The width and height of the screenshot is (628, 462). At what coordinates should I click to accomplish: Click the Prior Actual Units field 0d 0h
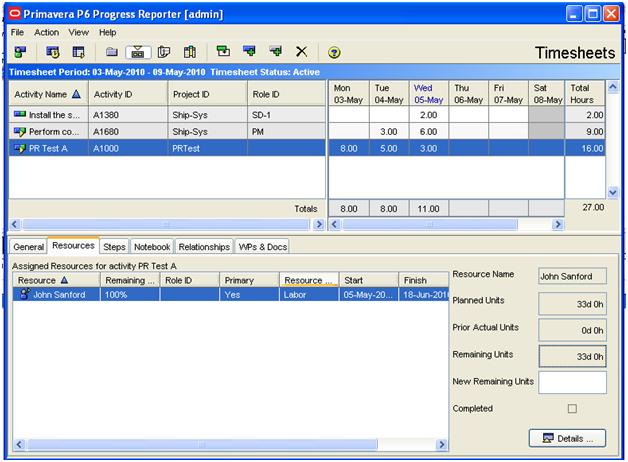coord(572,330)
